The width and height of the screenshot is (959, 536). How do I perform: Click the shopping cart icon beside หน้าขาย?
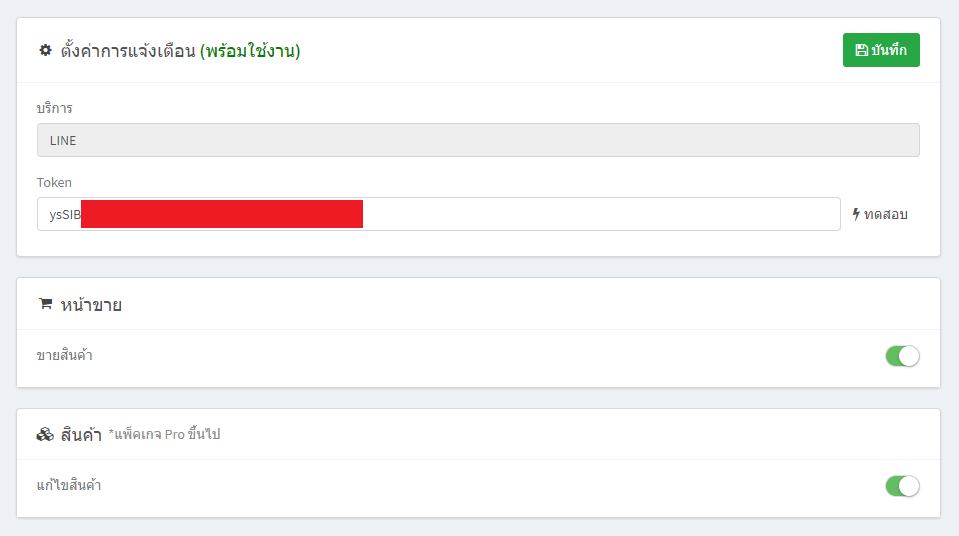coord(45,304)
